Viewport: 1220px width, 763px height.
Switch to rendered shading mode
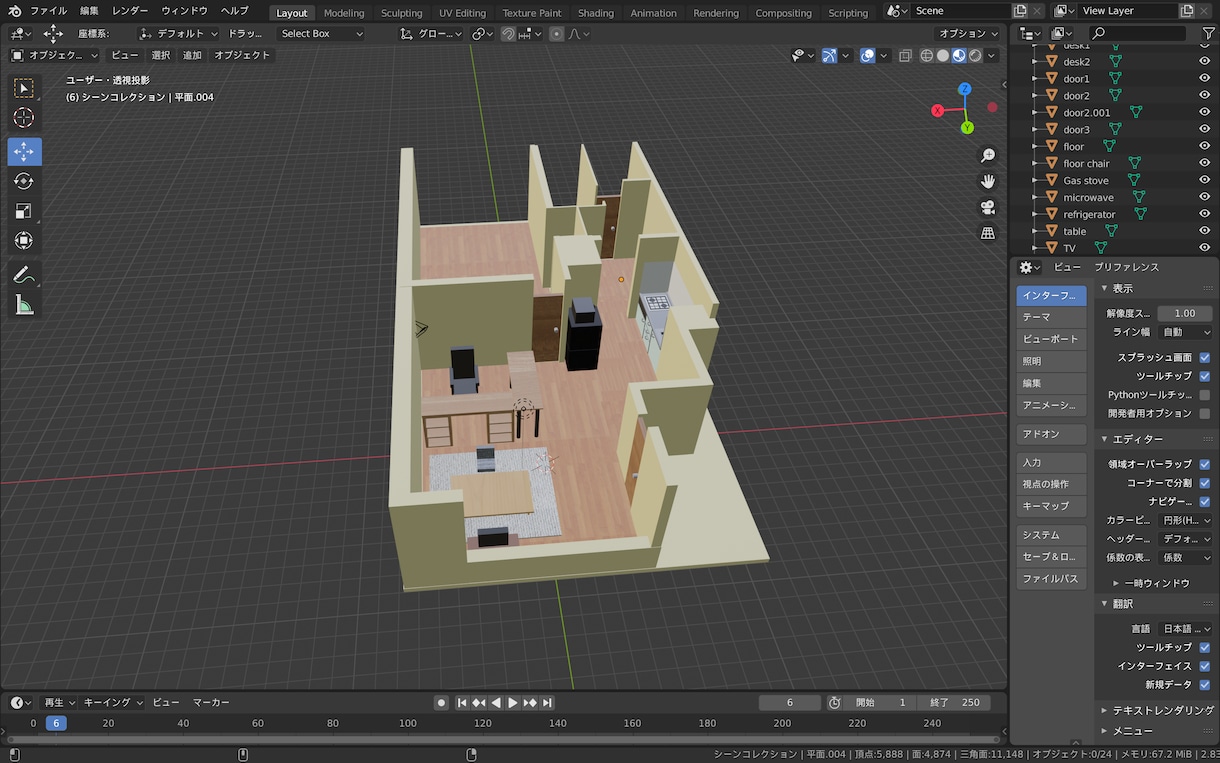coord(974,56)
